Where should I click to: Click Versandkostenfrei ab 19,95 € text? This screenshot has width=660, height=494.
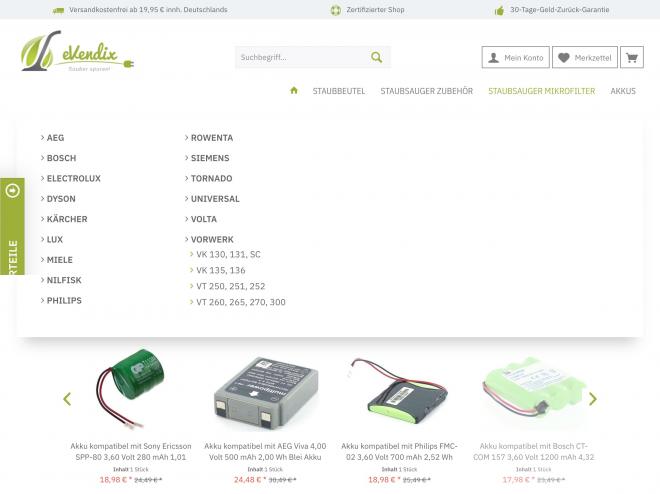[x=148, y=10]
